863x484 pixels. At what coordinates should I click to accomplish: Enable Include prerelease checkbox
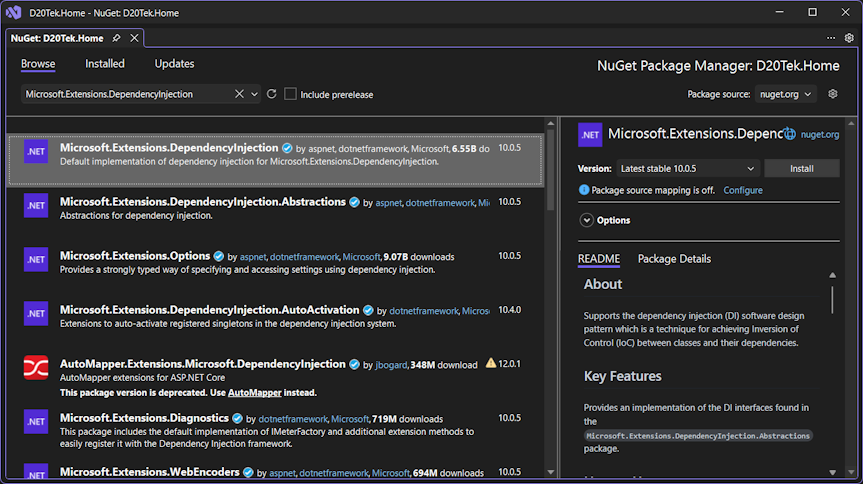(x=290, y=94)
